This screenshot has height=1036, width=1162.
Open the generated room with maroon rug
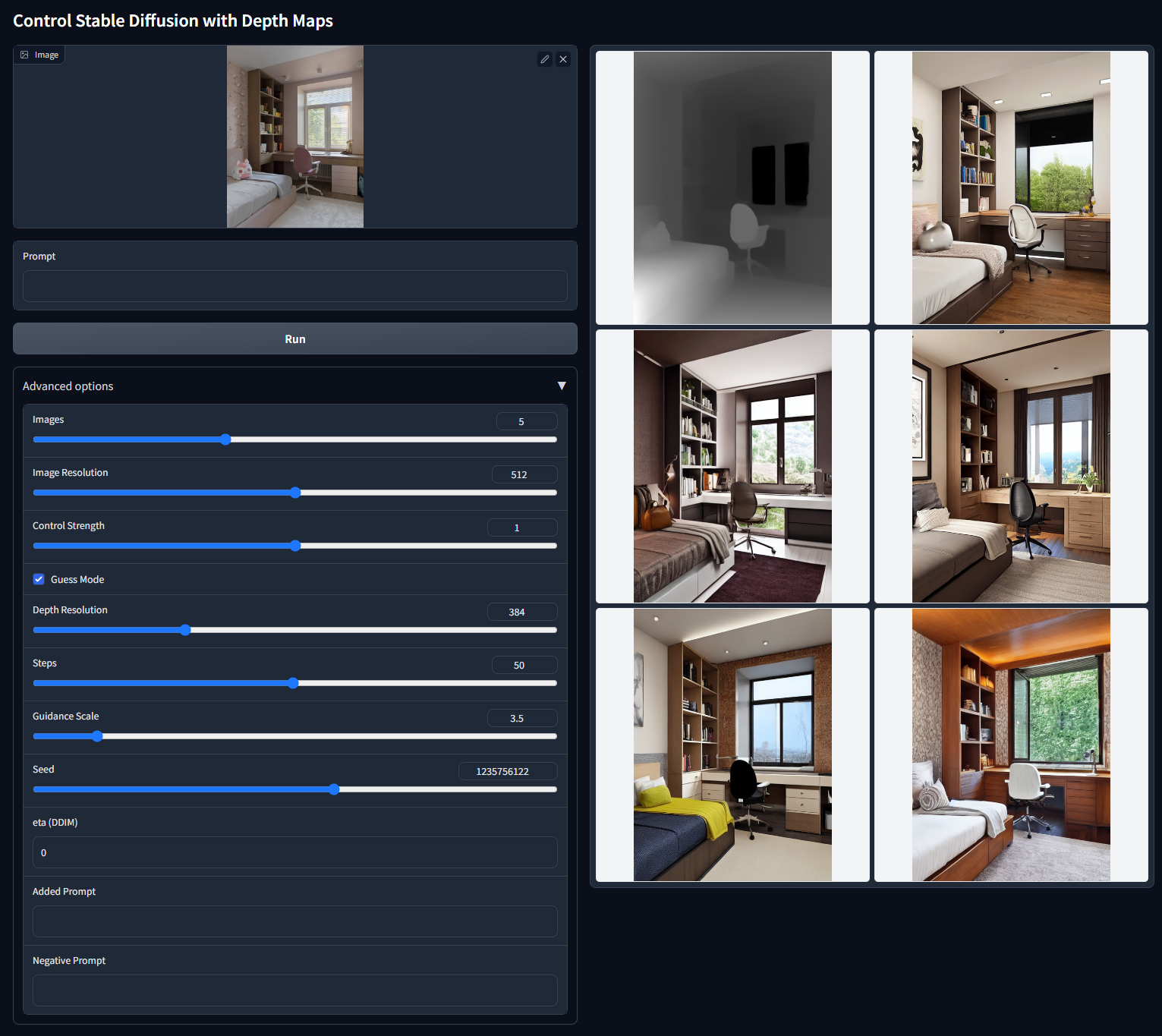(732, 466)
